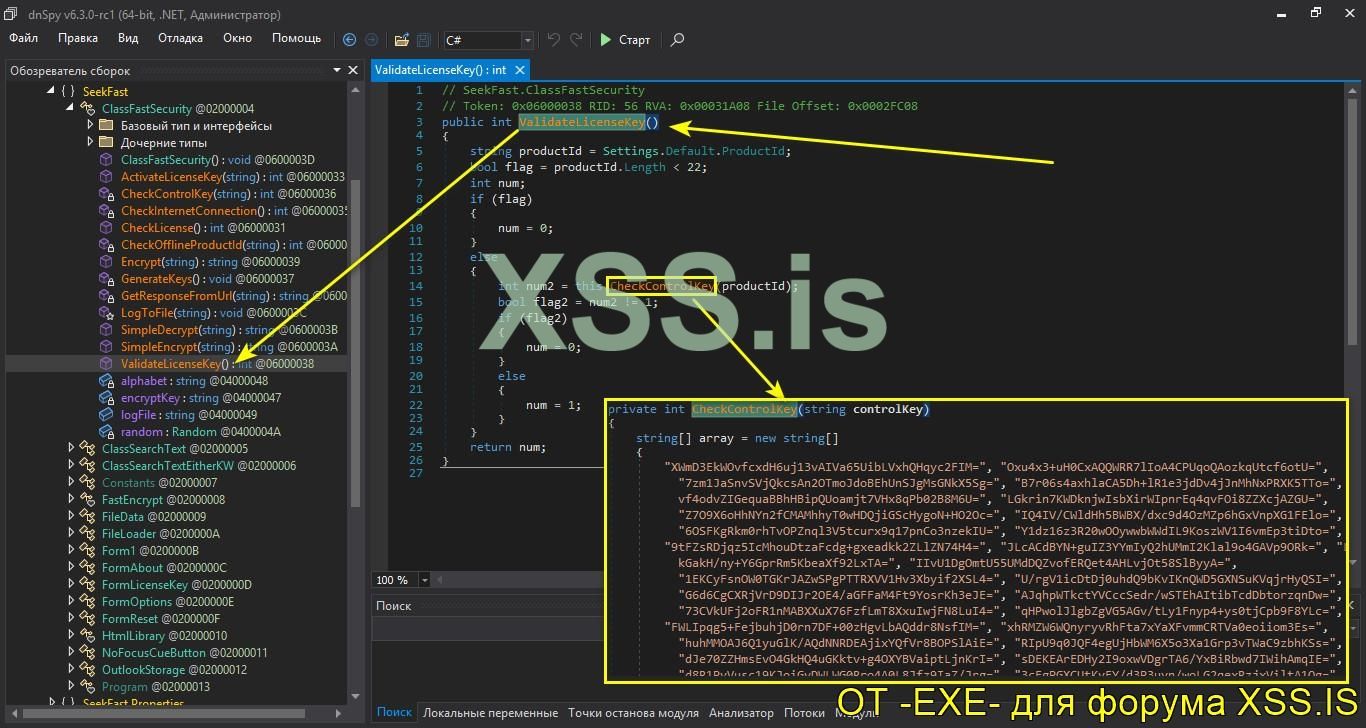This screenshot has height=728, width=1366.
Task: Open the Файл menu
Action: pyautogui.click(x=24, y=38)
